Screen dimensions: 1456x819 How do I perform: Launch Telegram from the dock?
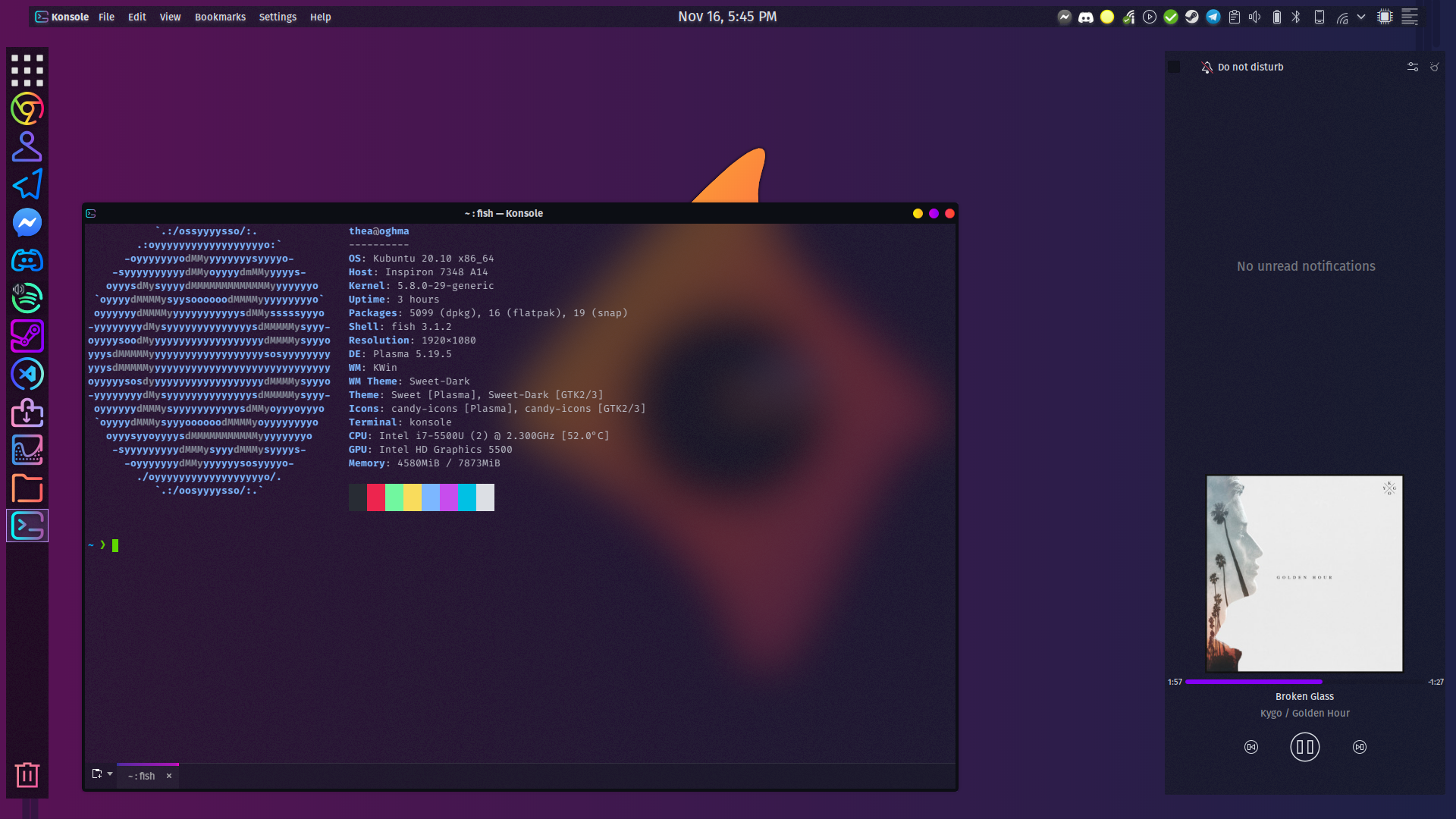click(27, 184)
